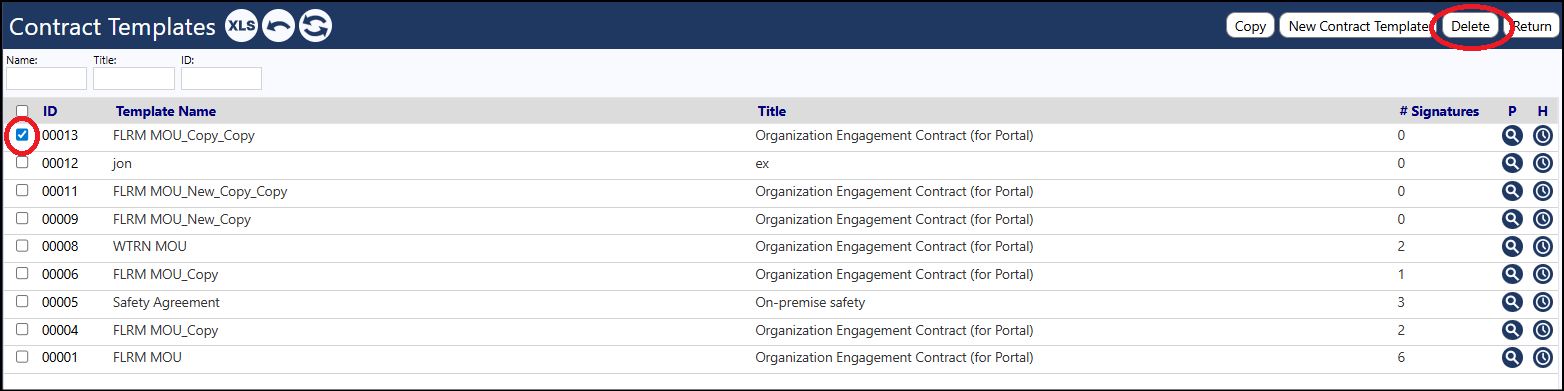View history of Safety Agreement
This screenshot has height=391, width=1564.
pos(1543,302)
